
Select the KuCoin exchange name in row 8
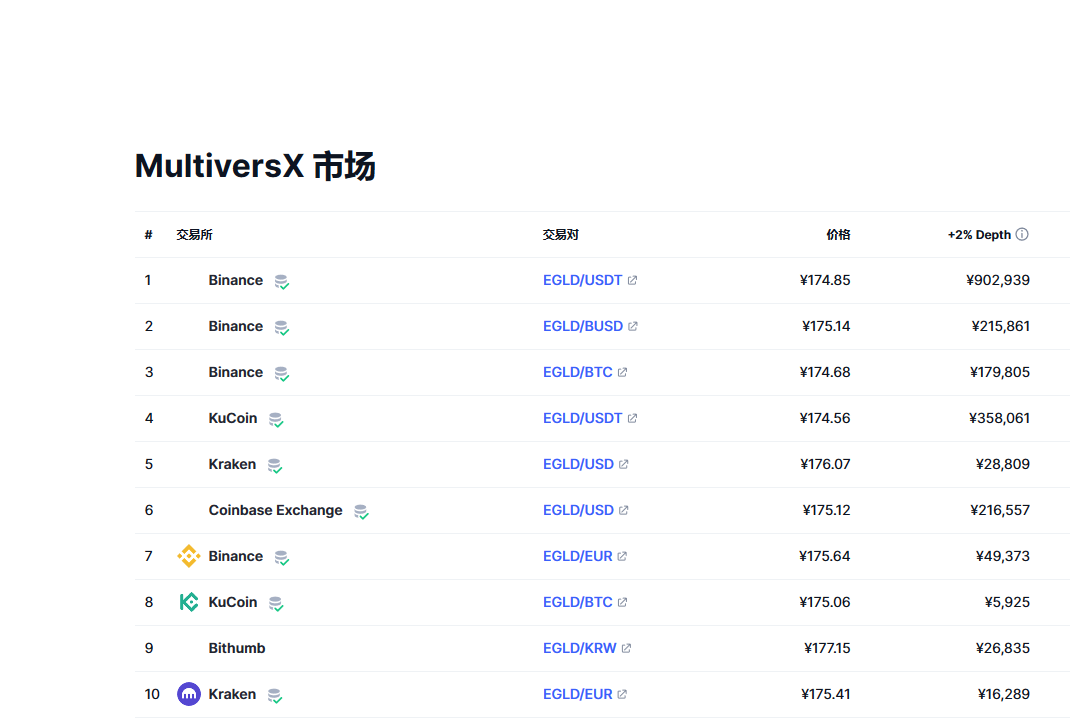tap(233, 602)
